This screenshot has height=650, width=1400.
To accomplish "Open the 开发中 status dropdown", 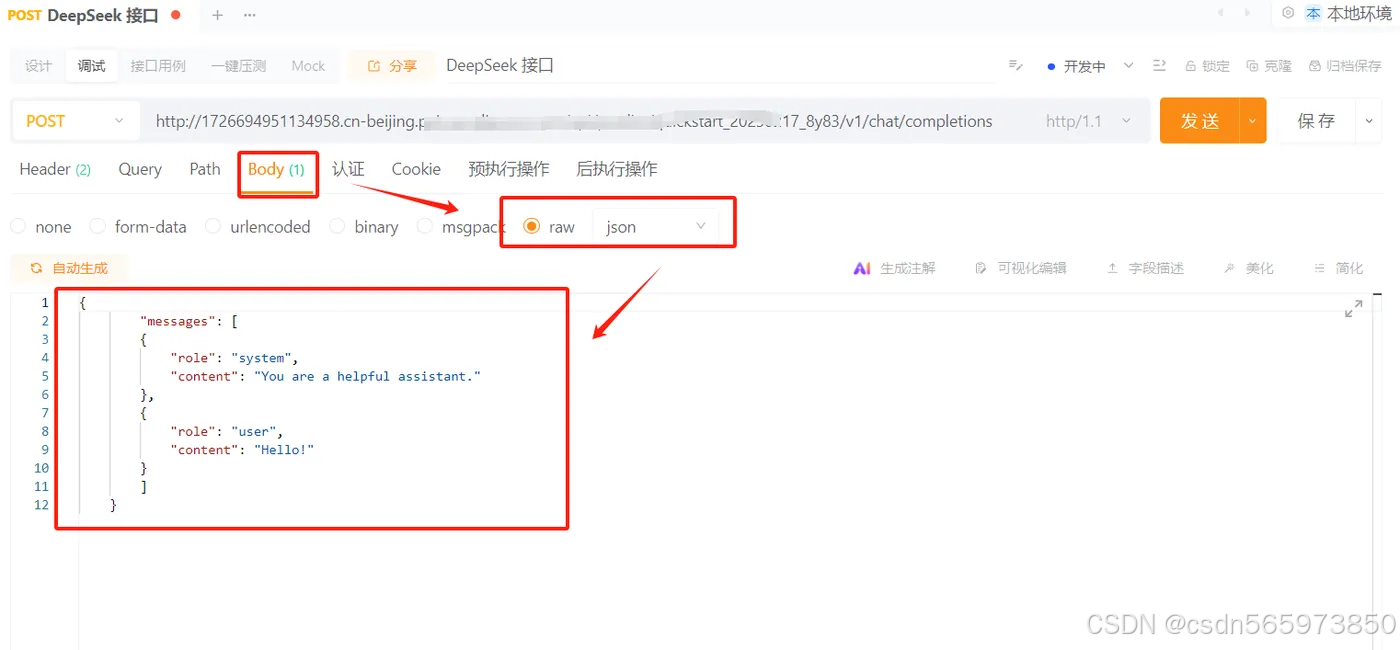I will [1090, 66].
